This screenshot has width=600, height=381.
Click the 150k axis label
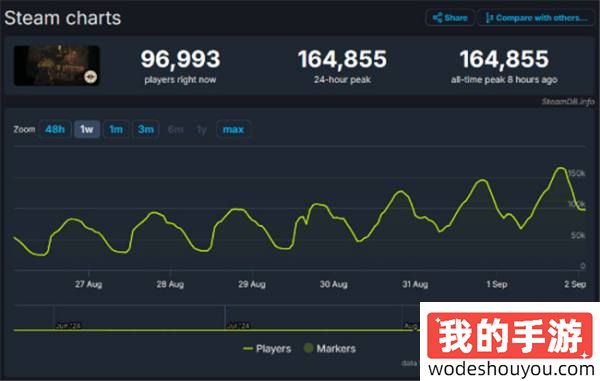click(x=577, y=173)
